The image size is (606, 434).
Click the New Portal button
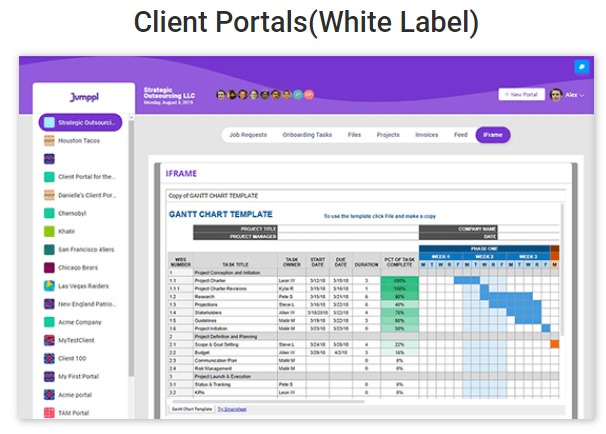click(521, 94)
